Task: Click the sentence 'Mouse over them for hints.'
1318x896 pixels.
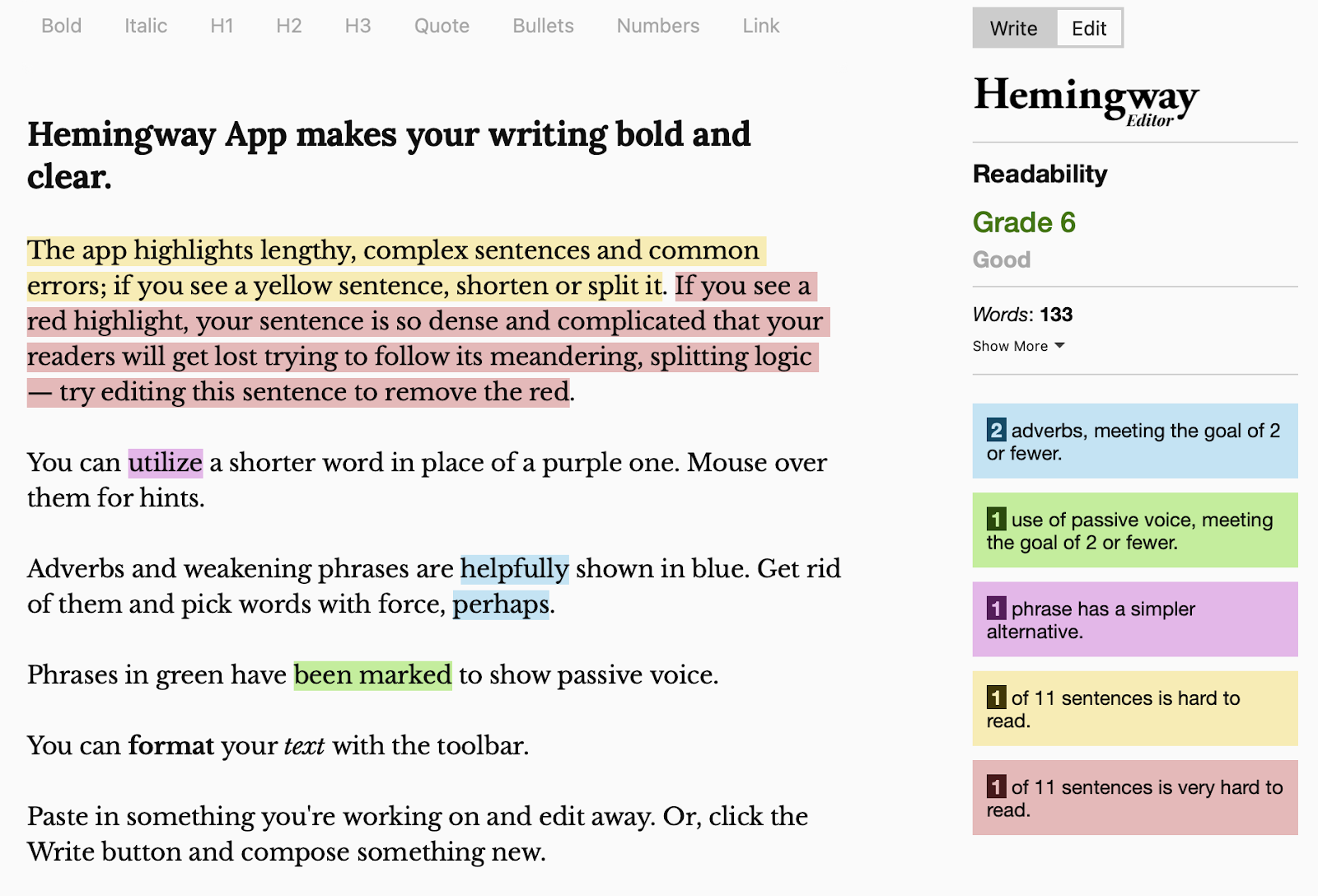Action: click(427, 480)
